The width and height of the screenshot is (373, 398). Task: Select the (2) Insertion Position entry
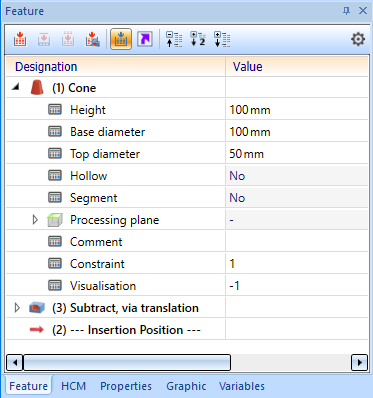(x=126, y=330)
